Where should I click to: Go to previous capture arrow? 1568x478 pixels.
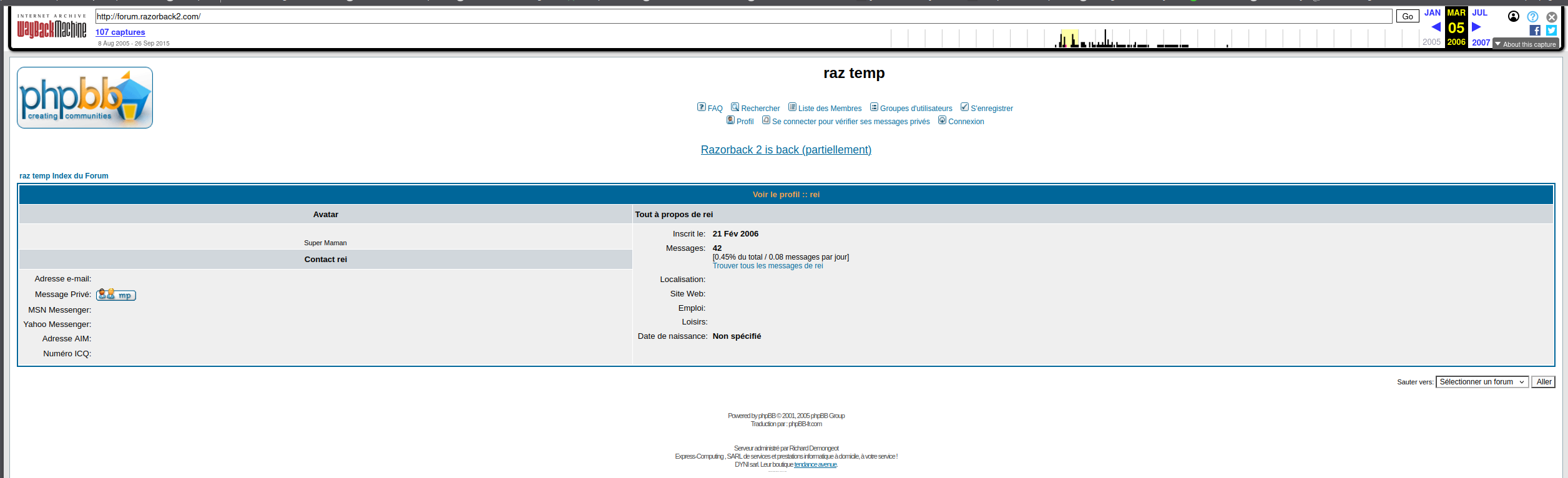pos(1436,27)
